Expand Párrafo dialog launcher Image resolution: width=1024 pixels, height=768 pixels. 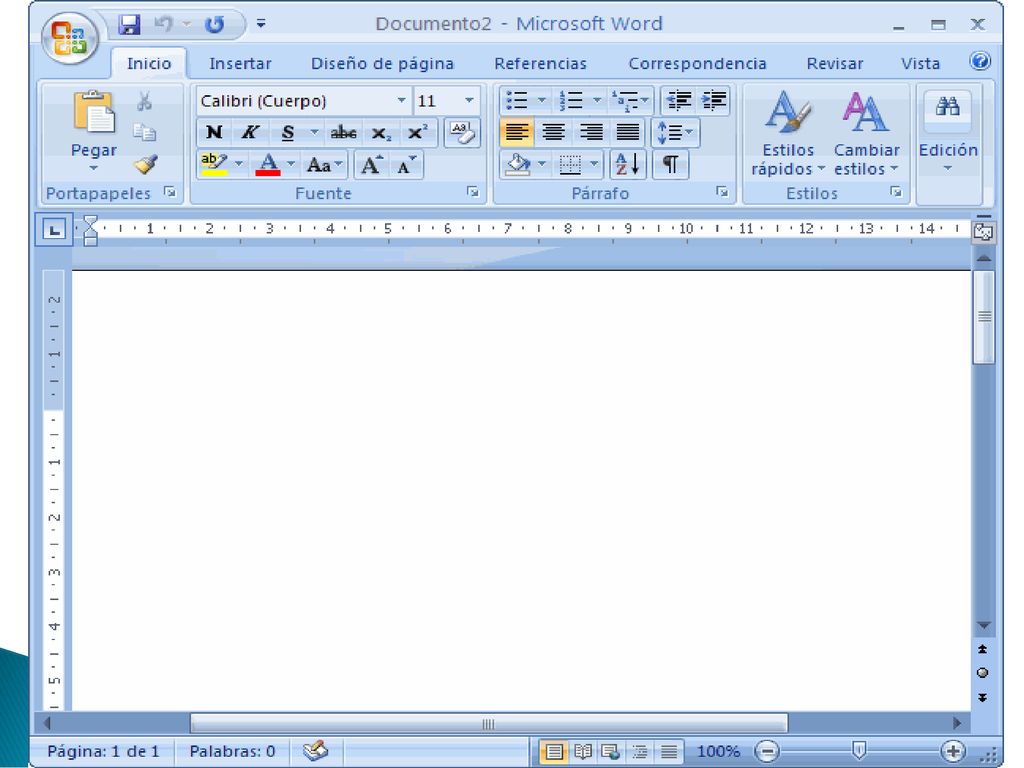point(722,192)
